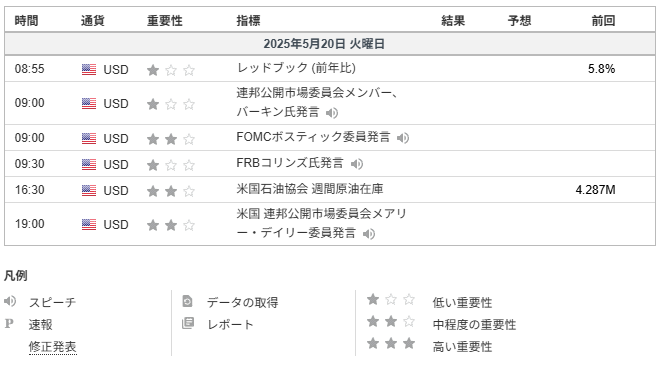663x365 pixels.
Task: Click the US flag in 08:55 row
Action: point(89,69)
